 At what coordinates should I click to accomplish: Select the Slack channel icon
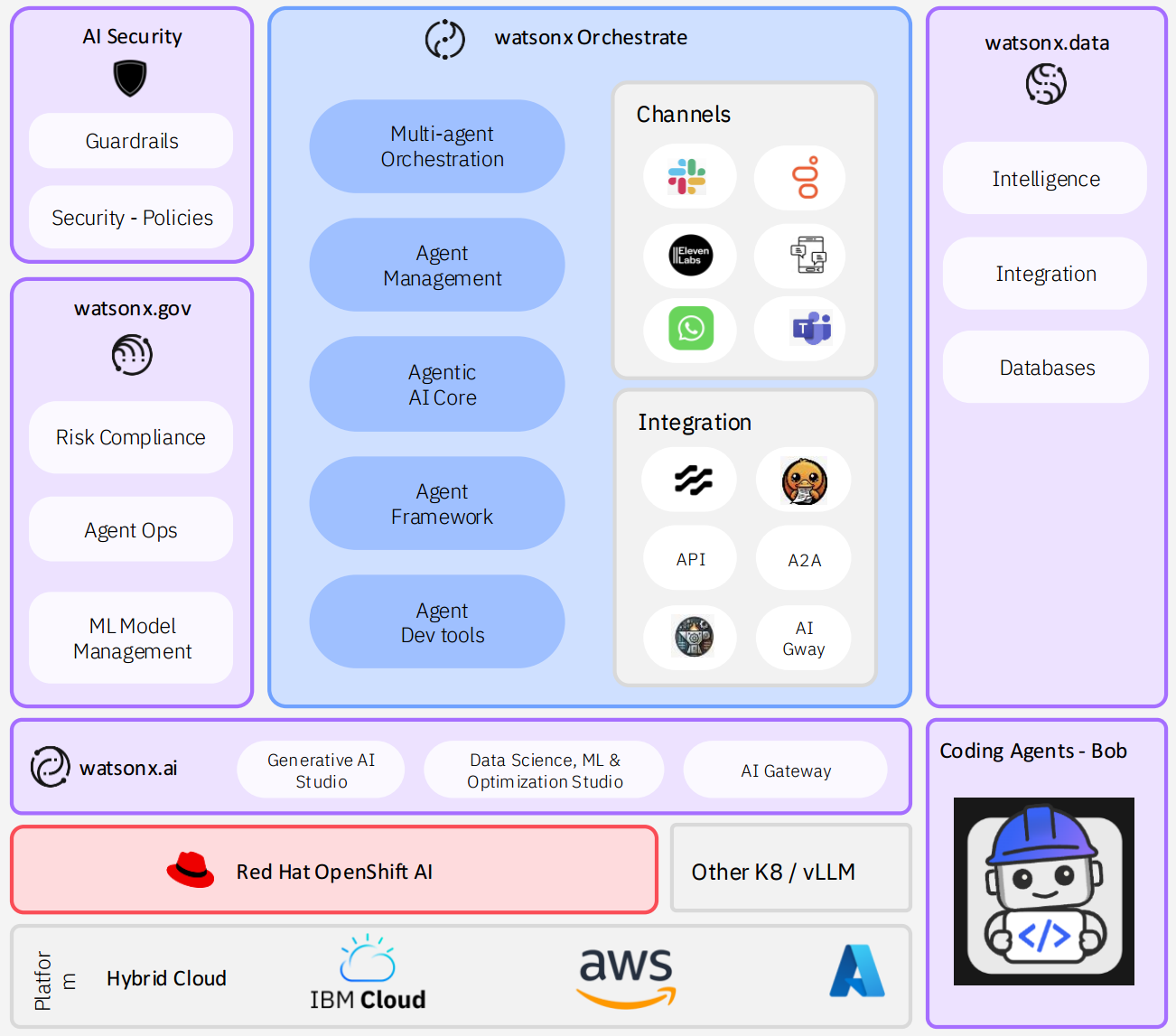687,177
